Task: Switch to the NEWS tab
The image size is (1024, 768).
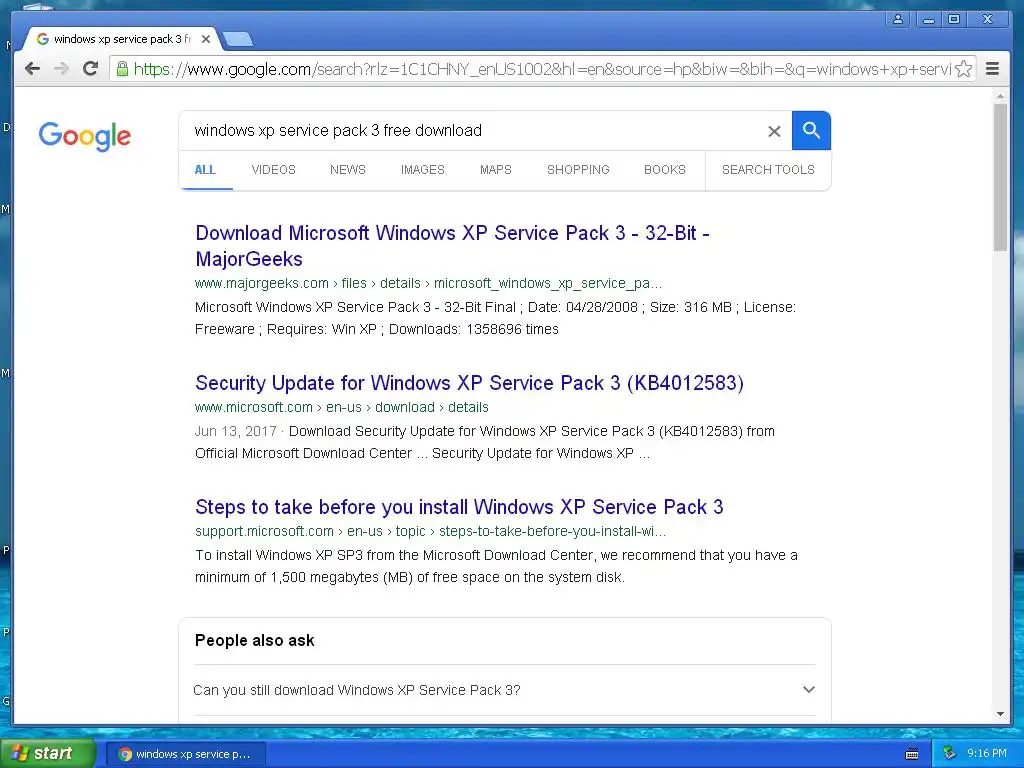Action: click(x=347, y=170)
